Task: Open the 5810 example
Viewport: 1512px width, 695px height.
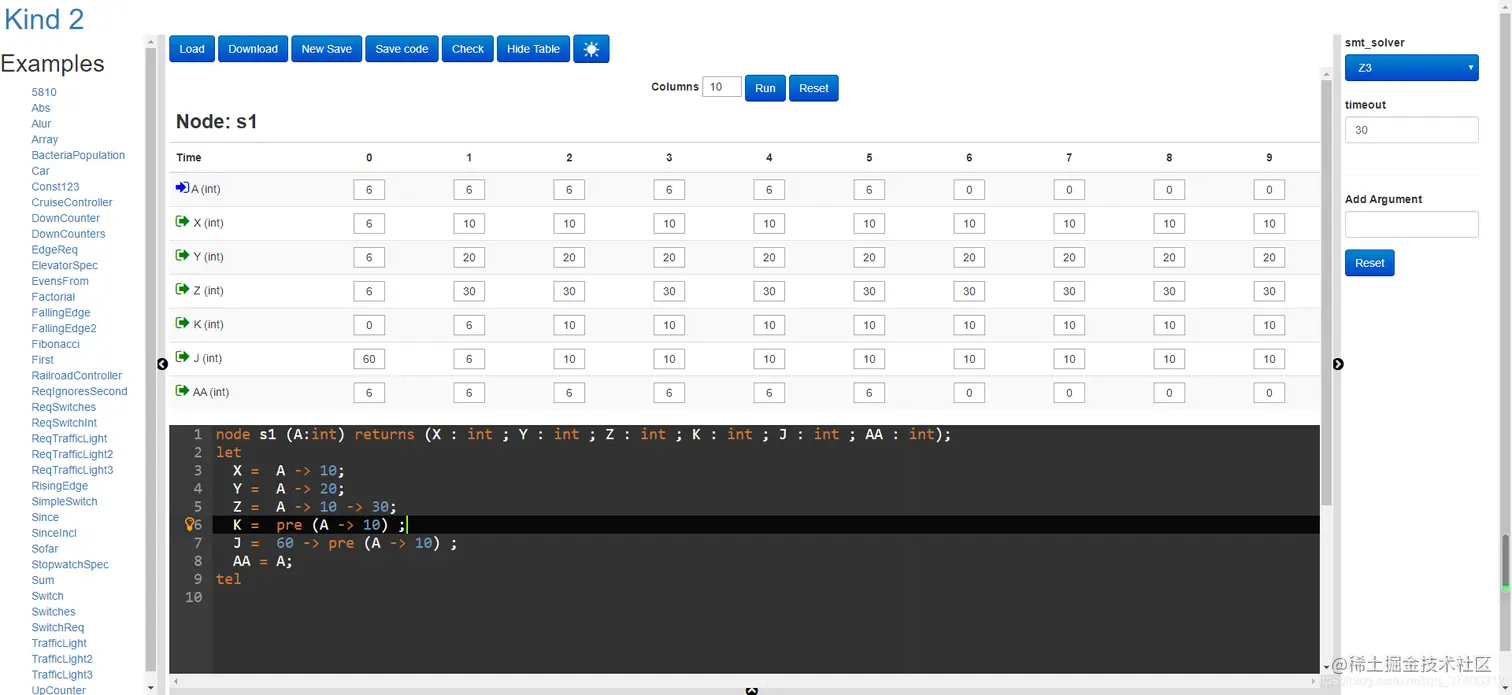Action: coord(44,92)
